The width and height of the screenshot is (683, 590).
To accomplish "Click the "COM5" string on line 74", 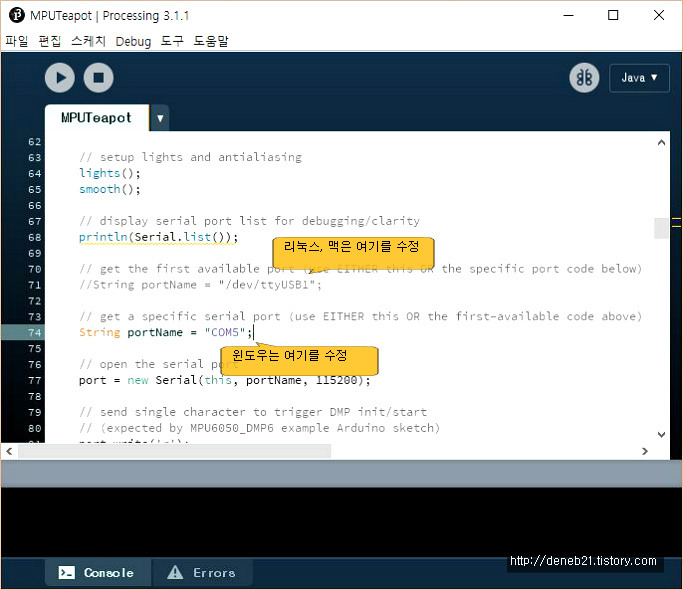I will coord(225,332).
